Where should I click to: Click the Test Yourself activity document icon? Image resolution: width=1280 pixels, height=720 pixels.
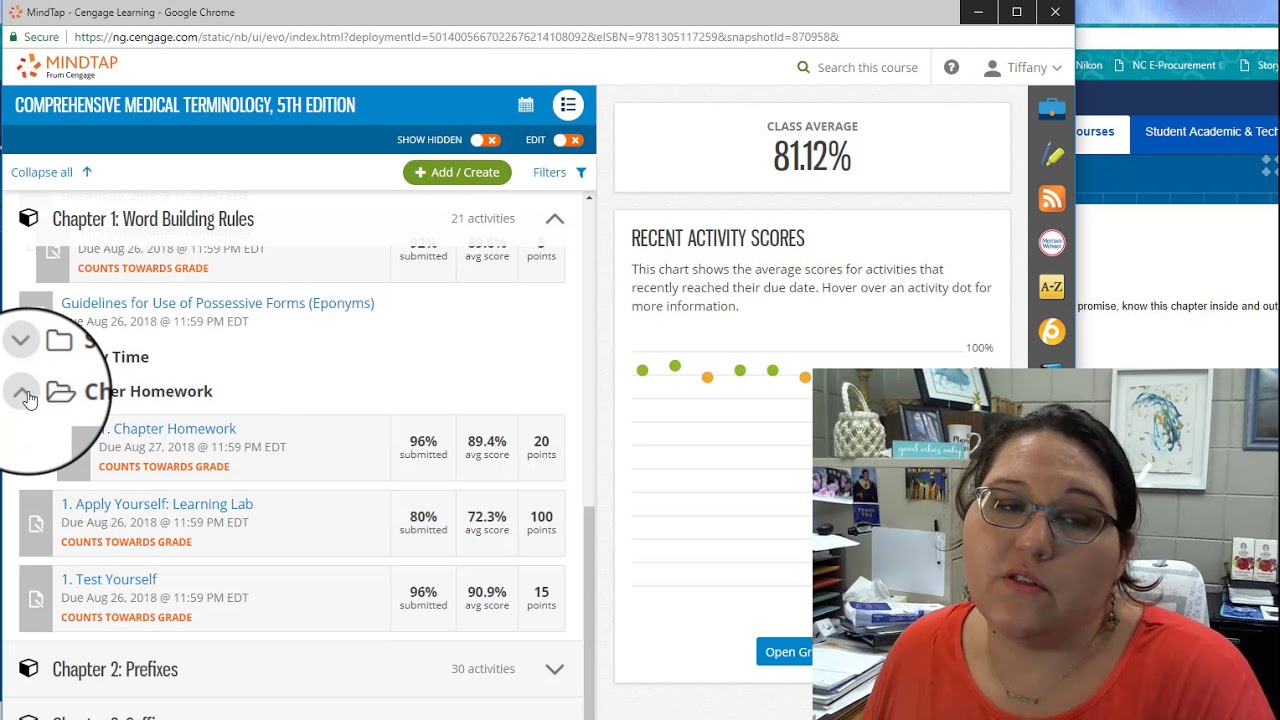point(36,598)
